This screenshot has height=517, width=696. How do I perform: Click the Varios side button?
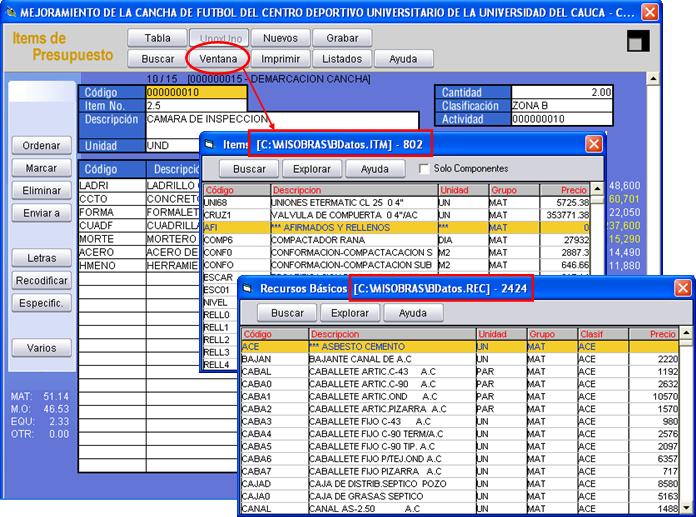tap(41, 348)
